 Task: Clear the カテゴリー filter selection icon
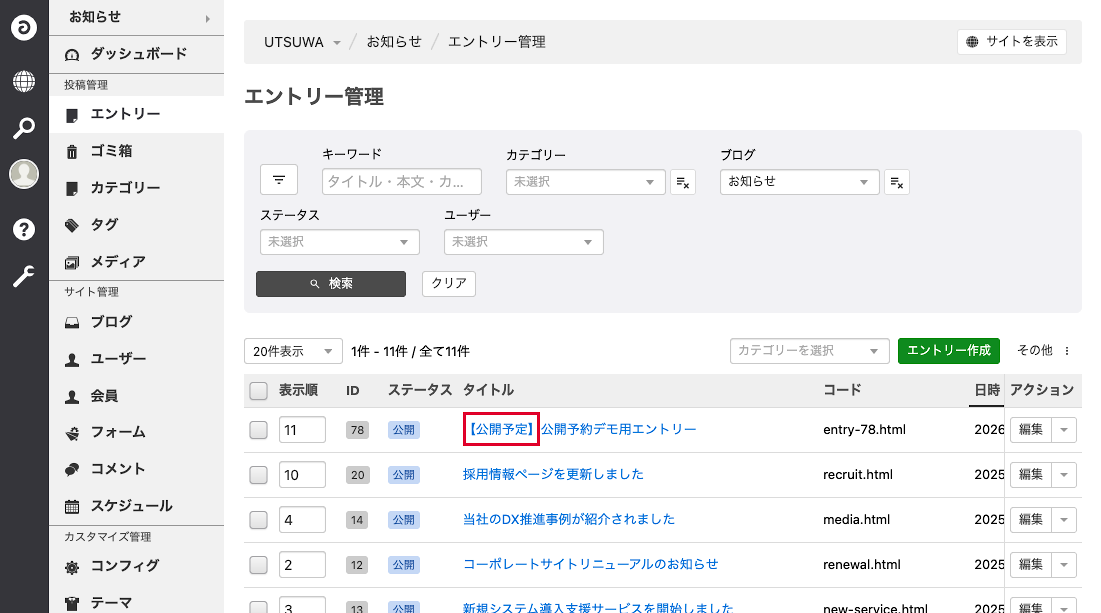pos(683,183)
